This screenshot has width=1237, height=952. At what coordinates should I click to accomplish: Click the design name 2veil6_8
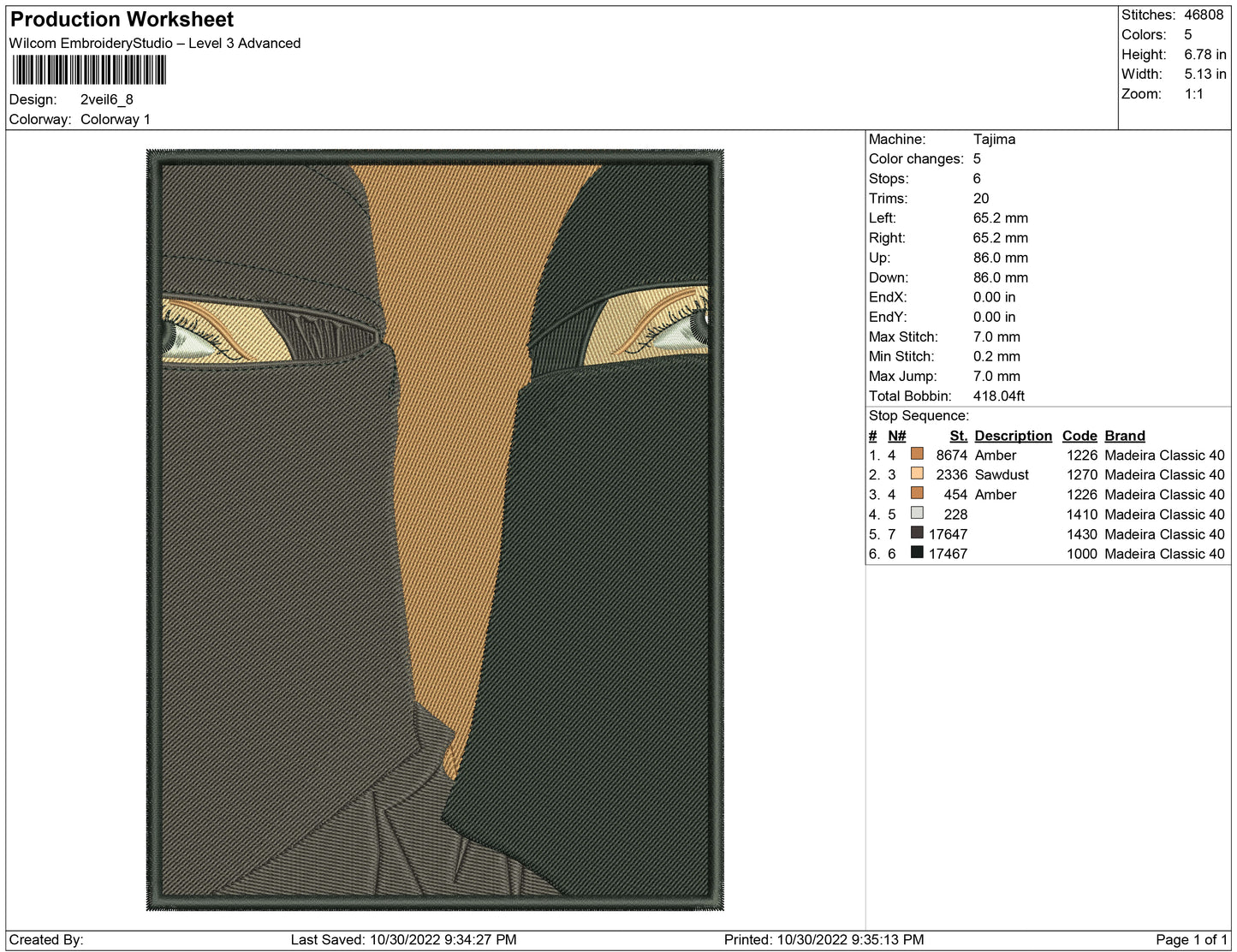click(107, 99)
